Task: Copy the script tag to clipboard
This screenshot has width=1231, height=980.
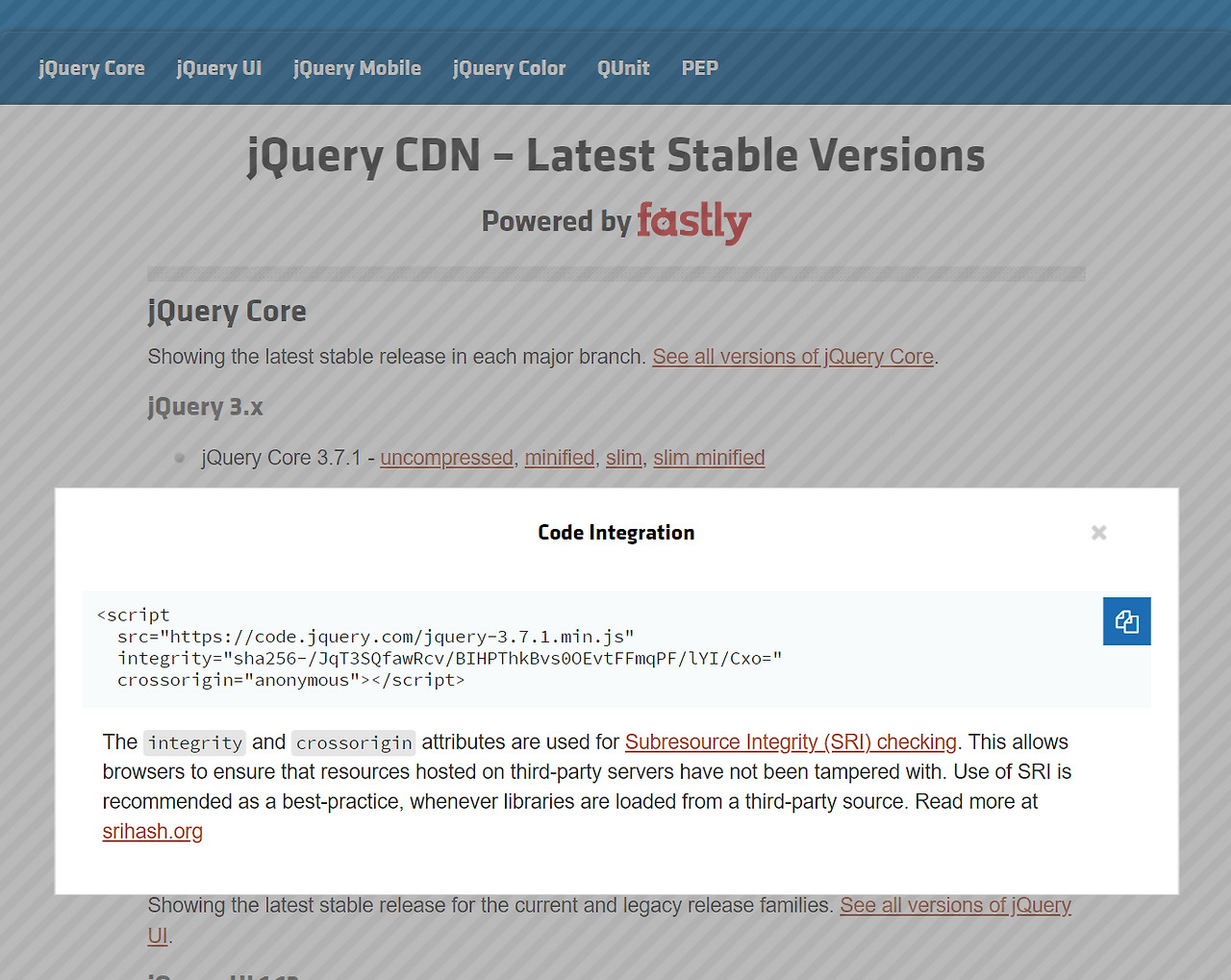Action: coord(1126,621)
